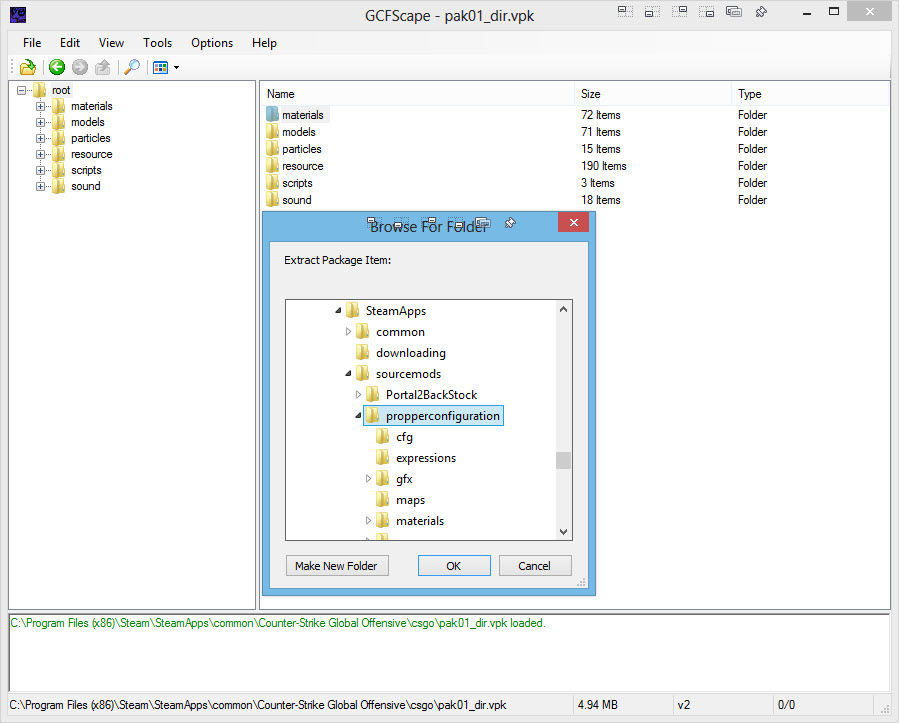Click the pin icon in Browse For Folder title

(510, 222)
